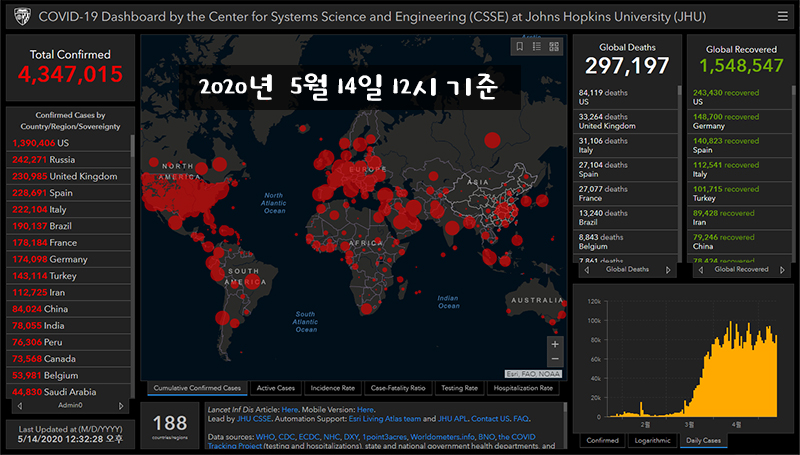Viewport: 800px width, 455px height.
Task: Open the Worldometers.info data source link
Action: [x=442, y=437]
